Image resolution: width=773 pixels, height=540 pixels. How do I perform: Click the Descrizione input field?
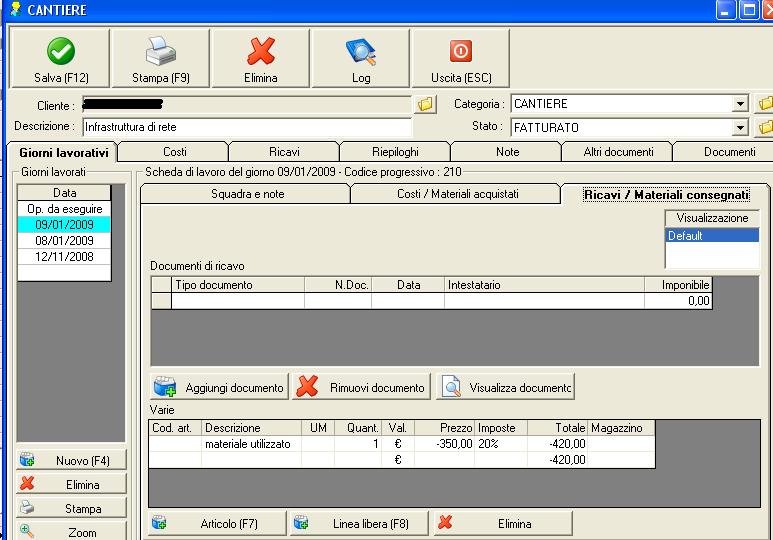[246, 128]
